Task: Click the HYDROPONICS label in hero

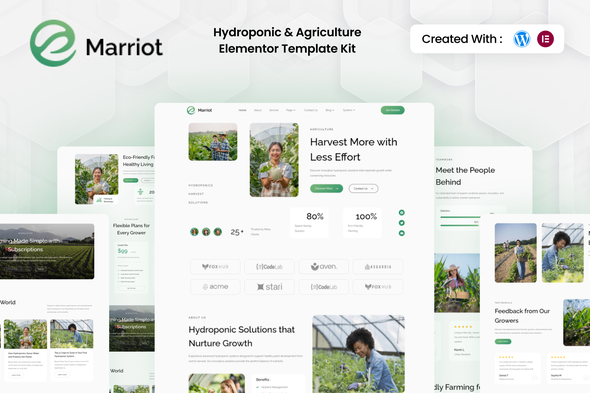Action: [201, 186]
